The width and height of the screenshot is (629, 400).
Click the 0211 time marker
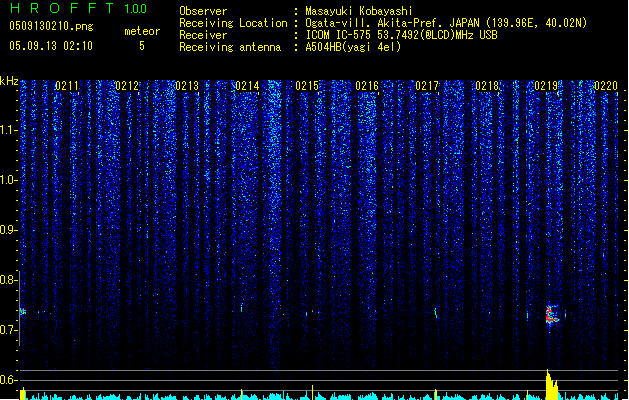67,86
